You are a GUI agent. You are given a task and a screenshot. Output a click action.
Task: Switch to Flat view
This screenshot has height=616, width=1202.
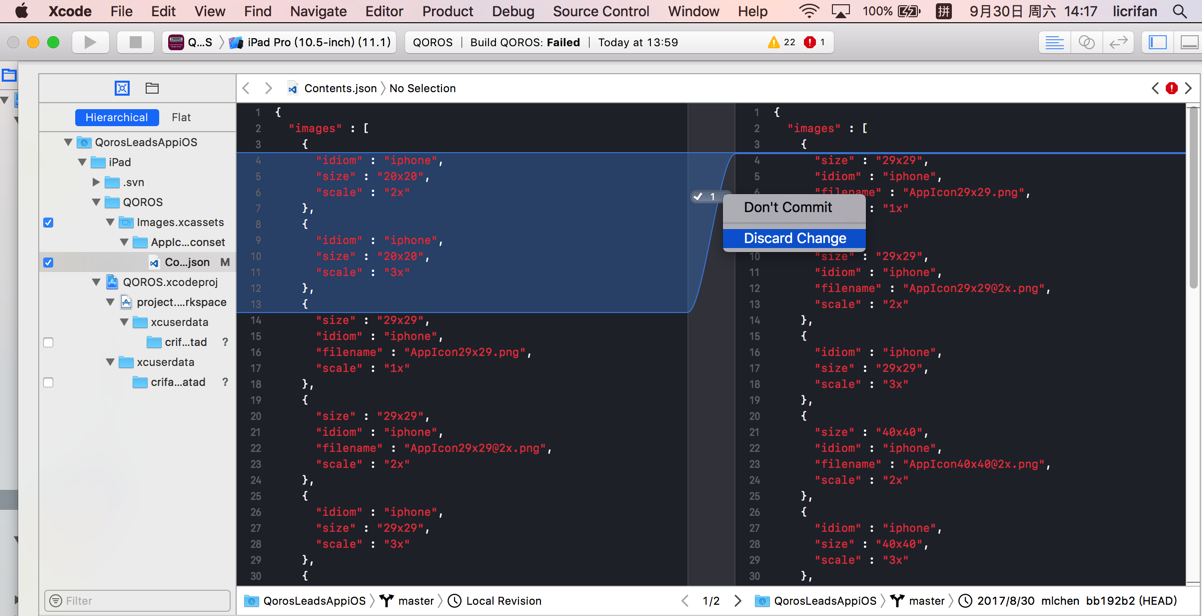181,117
